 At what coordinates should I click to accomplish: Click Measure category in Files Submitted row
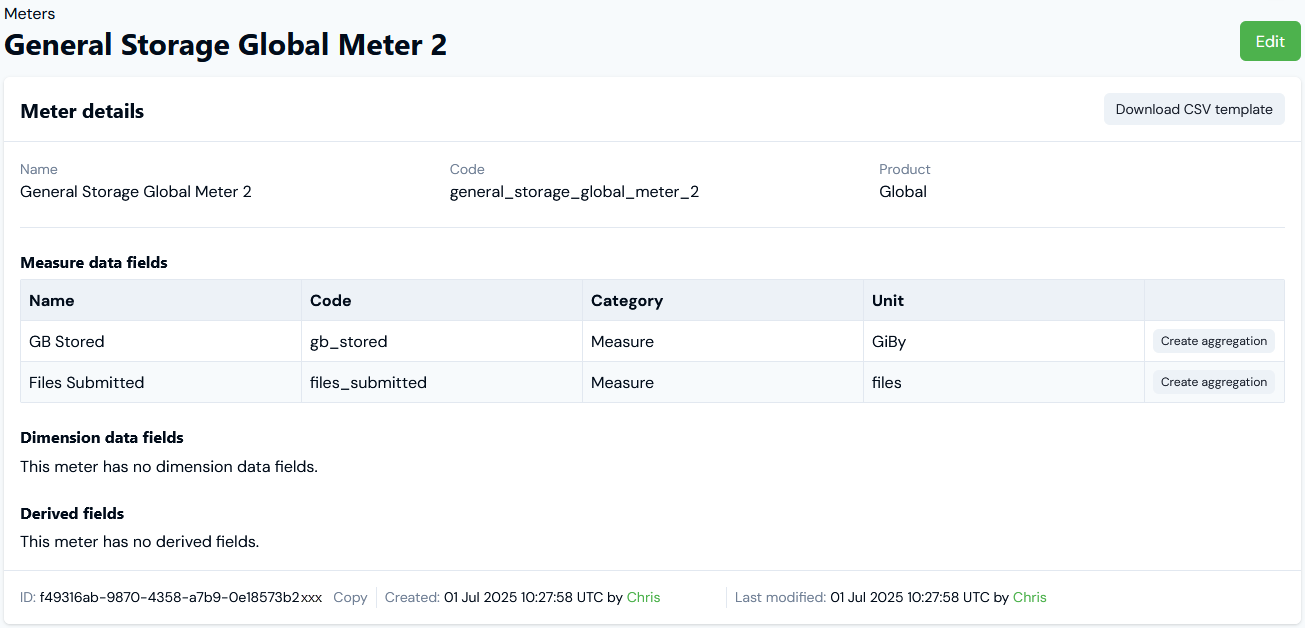(x=722, y=382)
